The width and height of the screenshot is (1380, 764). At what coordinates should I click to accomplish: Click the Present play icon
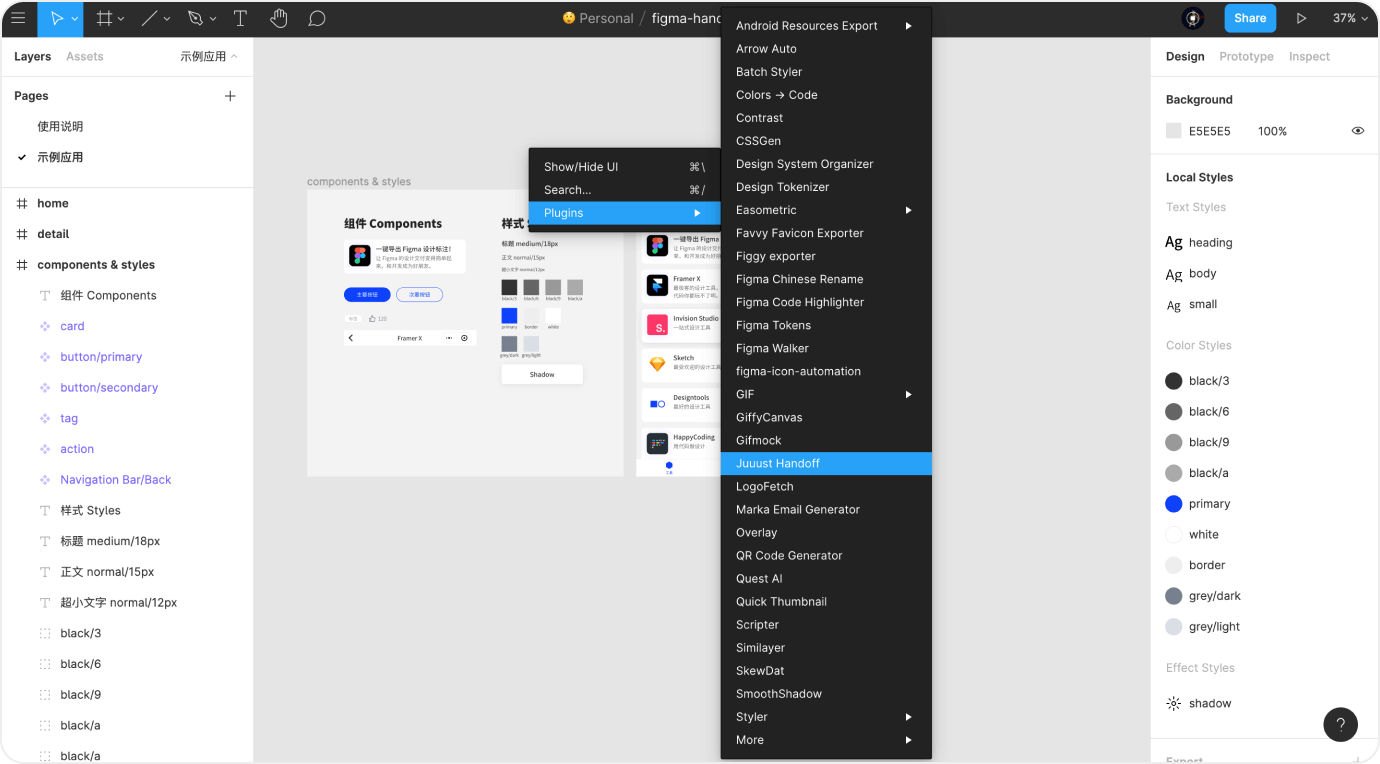(1301, 18)
